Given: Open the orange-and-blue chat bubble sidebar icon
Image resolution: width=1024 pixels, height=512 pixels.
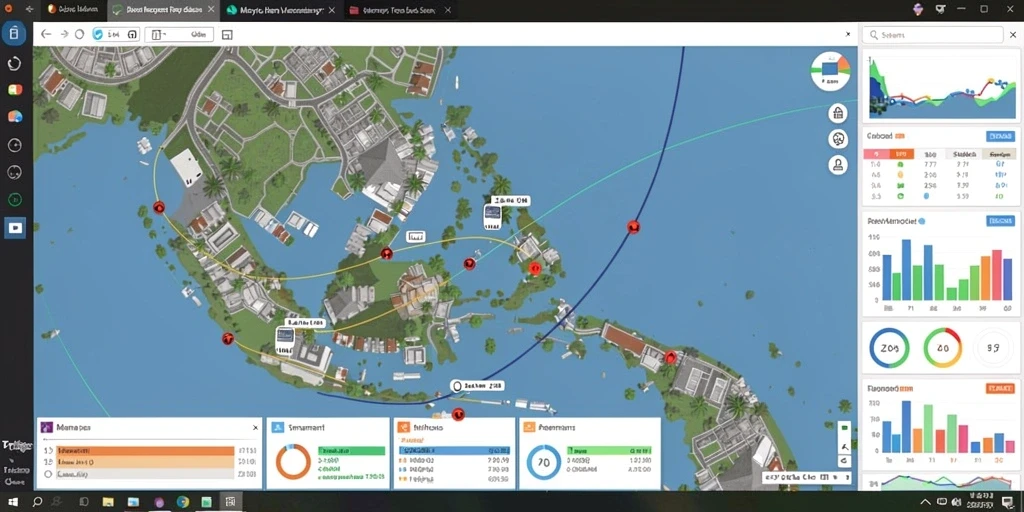Looking at the screenshot, I should (x=14, y=116).
